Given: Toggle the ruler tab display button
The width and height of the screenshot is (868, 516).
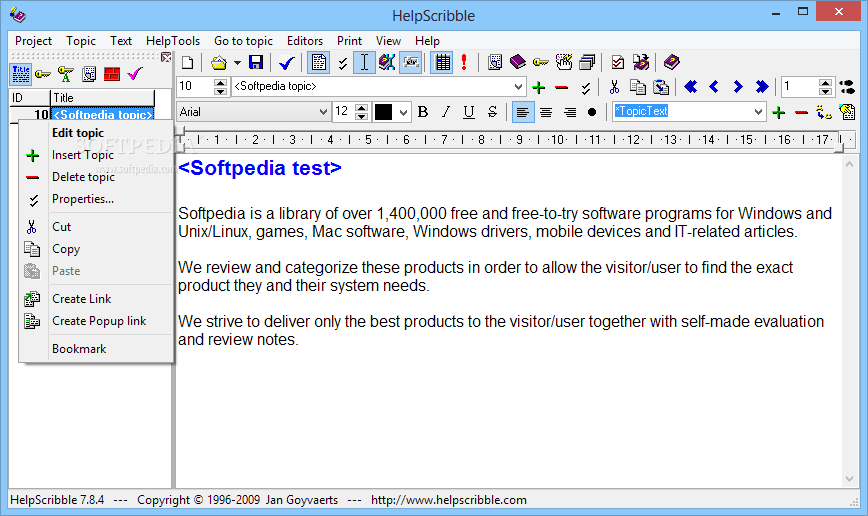Looking at the screenshot, I should [411, 63].
